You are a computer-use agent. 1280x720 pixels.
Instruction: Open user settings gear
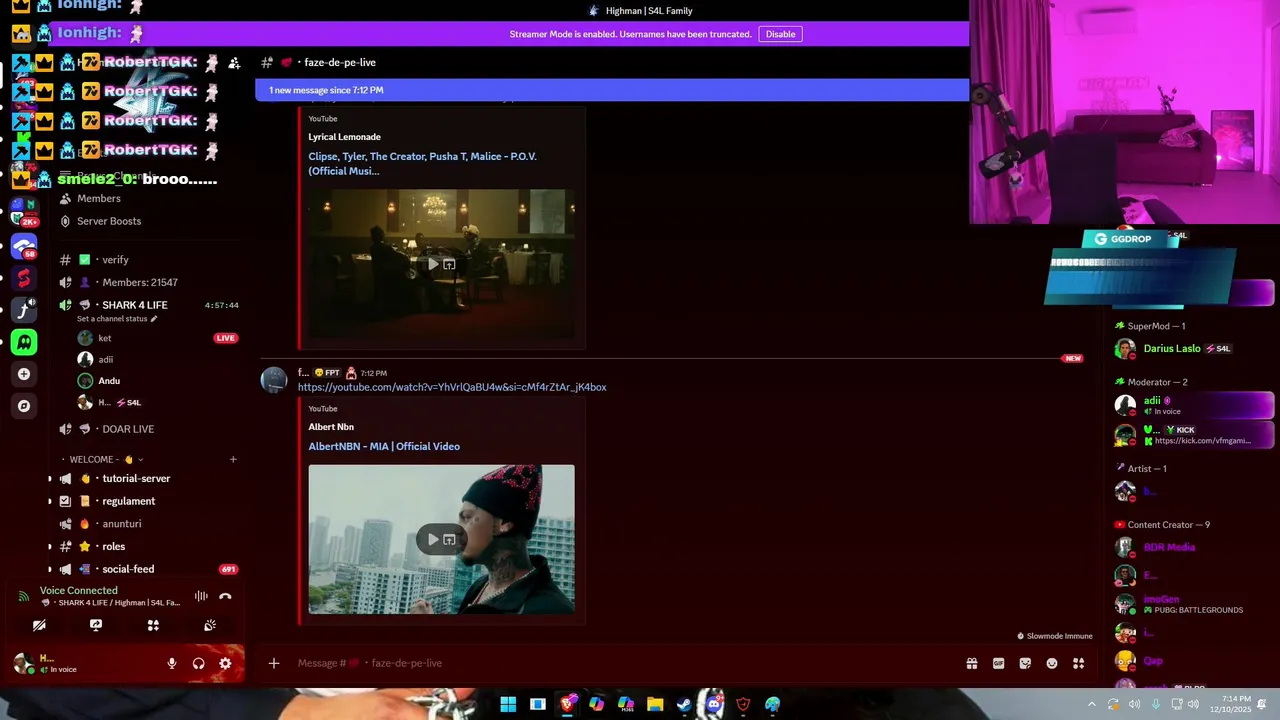[x=225, y=663]
